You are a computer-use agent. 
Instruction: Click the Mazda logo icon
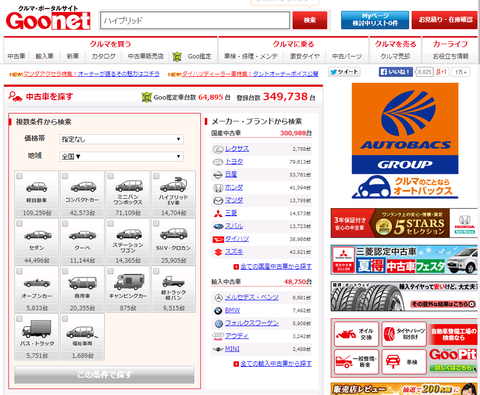tap(218, 200)
